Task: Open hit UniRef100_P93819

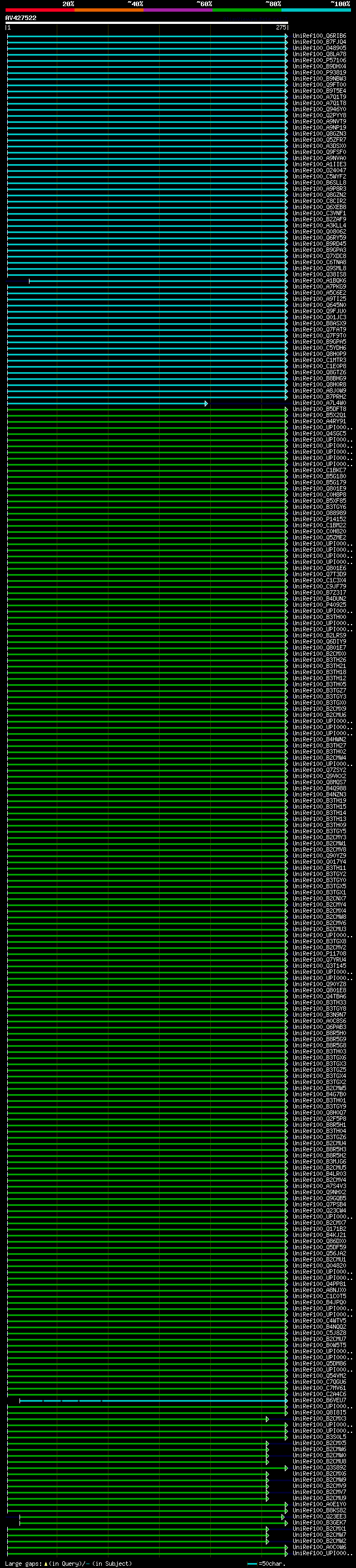Action: [319, 72]
